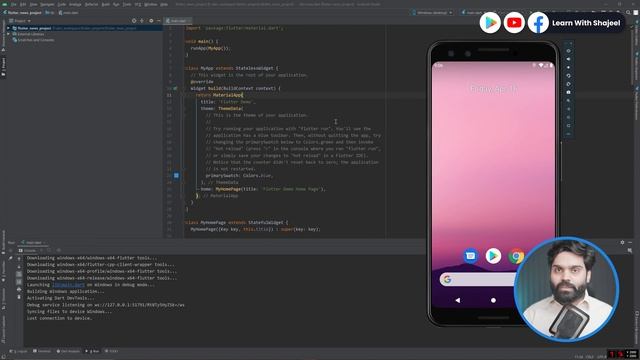Open the Build menu
This screenshot has height=360, width=640.
pyautogui.click(x=106, y=4)
